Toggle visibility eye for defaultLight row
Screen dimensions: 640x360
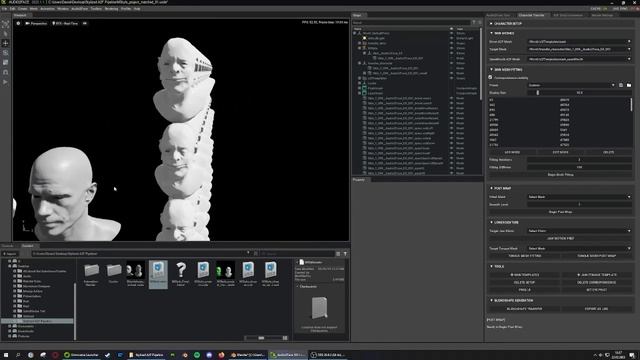point(451,38)
